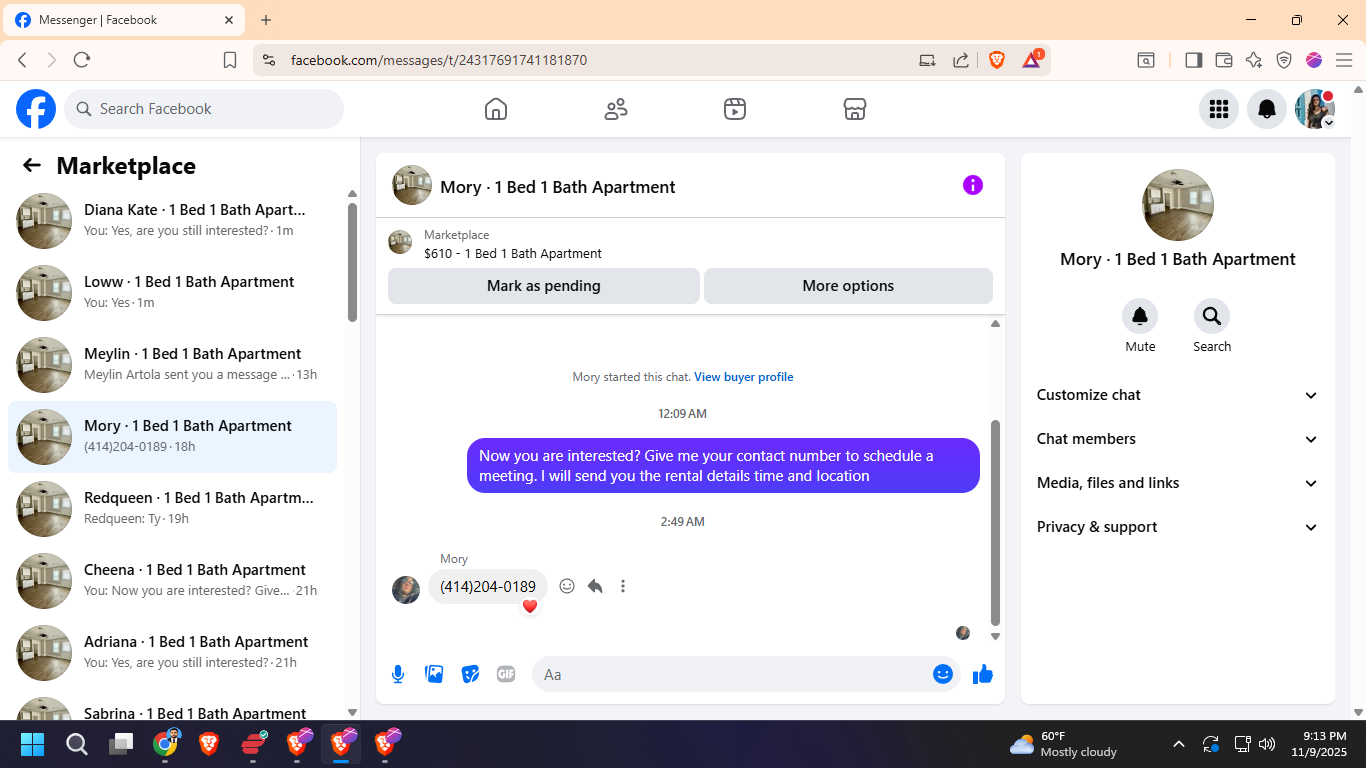The width and height of the screenshot is (1366, 768).
Task: Open the Reels video icon
Action: 735,109
